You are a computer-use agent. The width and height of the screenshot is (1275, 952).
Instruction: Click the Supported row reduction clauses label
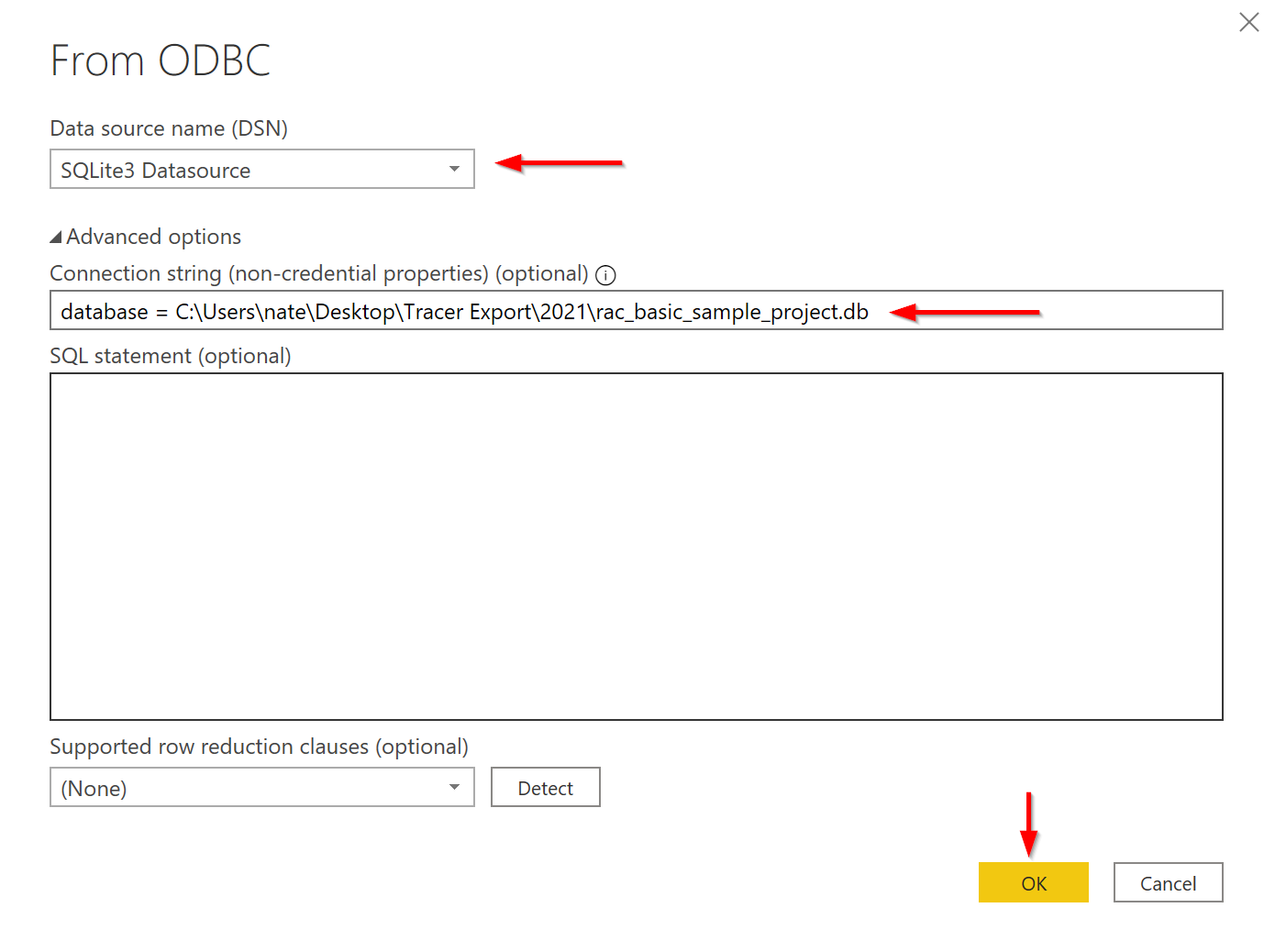tap(259, 747)
